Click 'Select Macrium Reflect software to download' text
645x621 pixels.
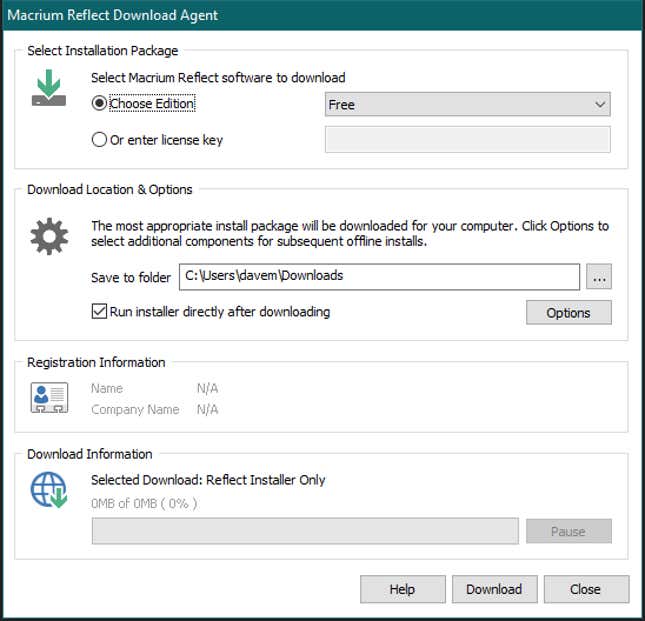[x=218, y=78]
